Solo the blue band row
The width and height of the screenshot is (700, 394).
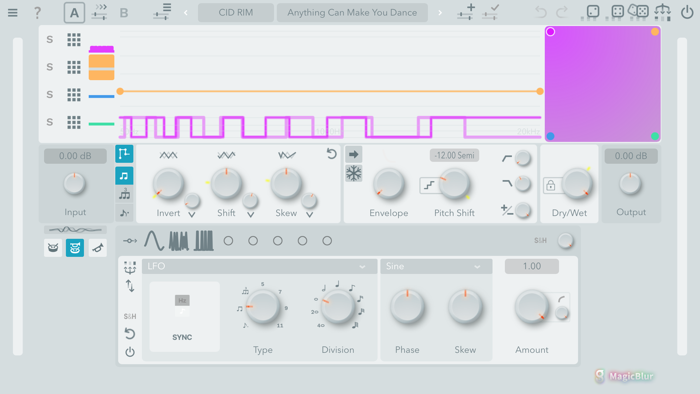point(50,95)
